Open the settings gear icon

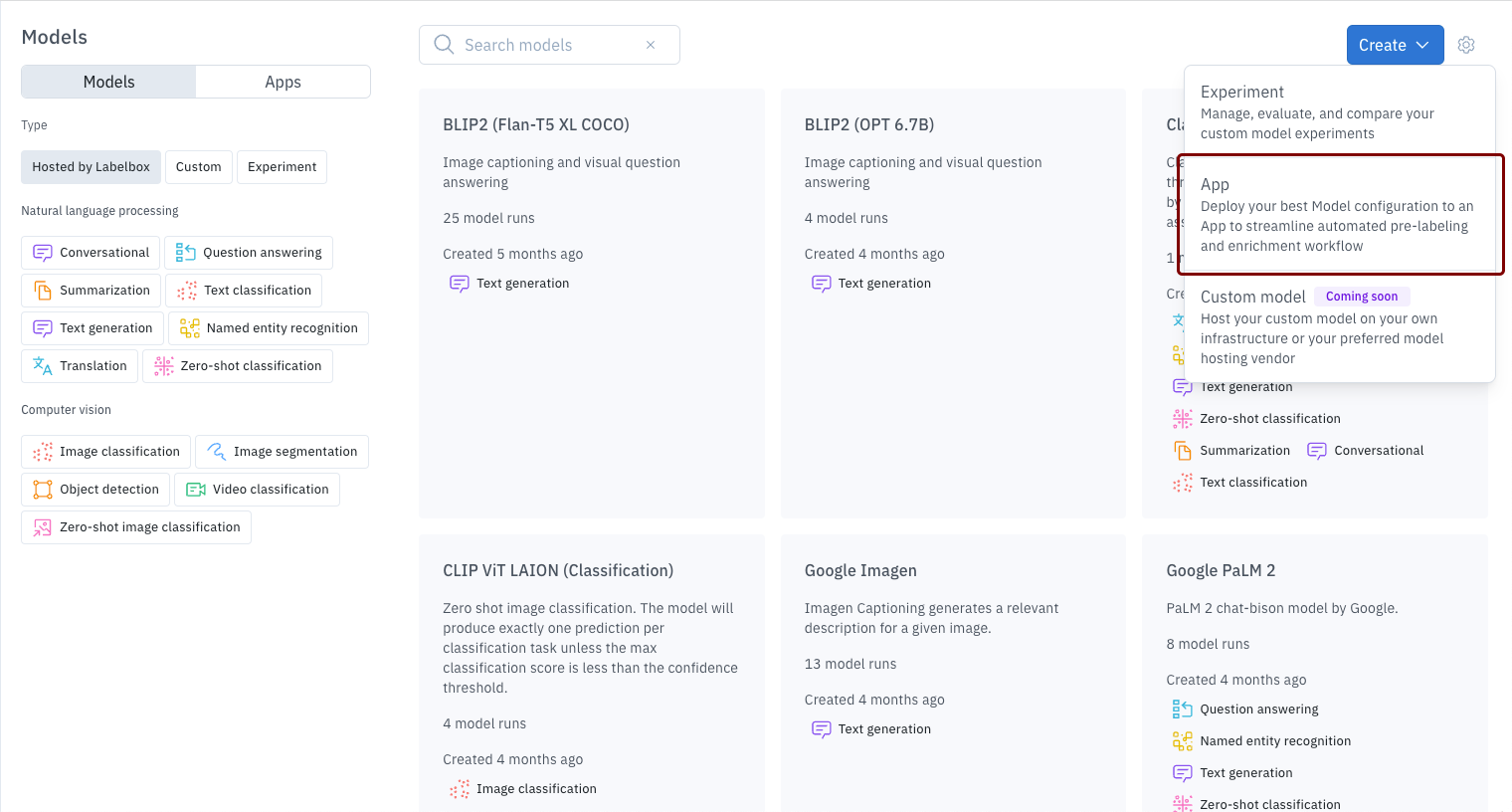click(1466, 45)
